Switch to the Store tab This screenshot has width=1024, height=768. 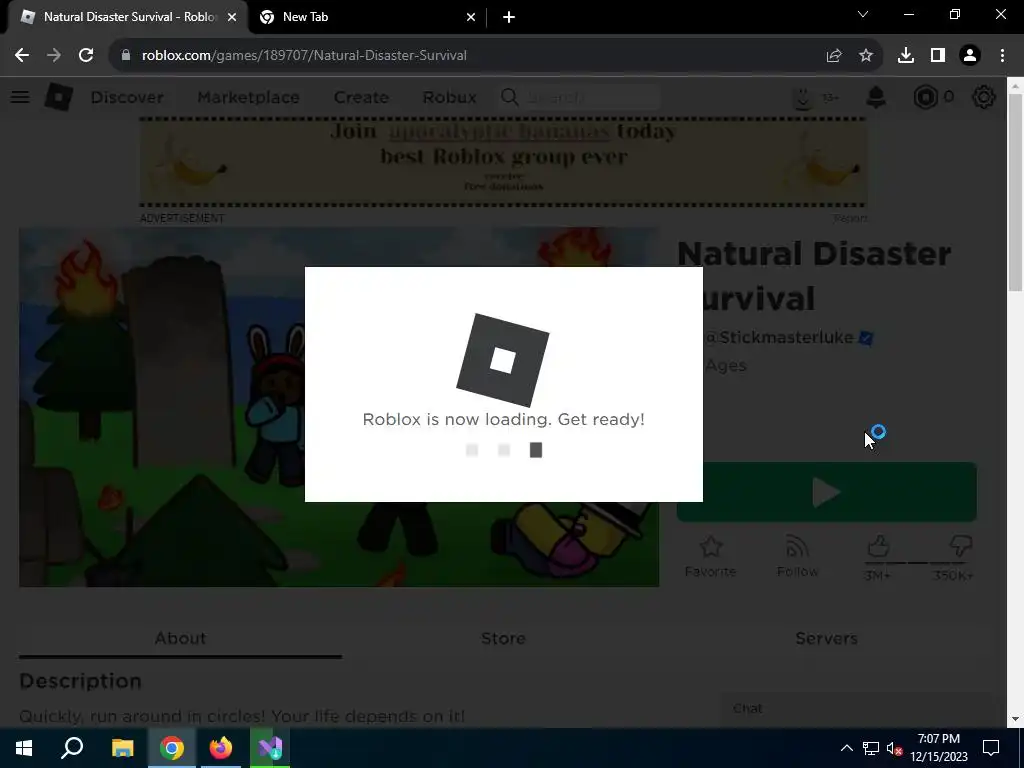point(504,638)
